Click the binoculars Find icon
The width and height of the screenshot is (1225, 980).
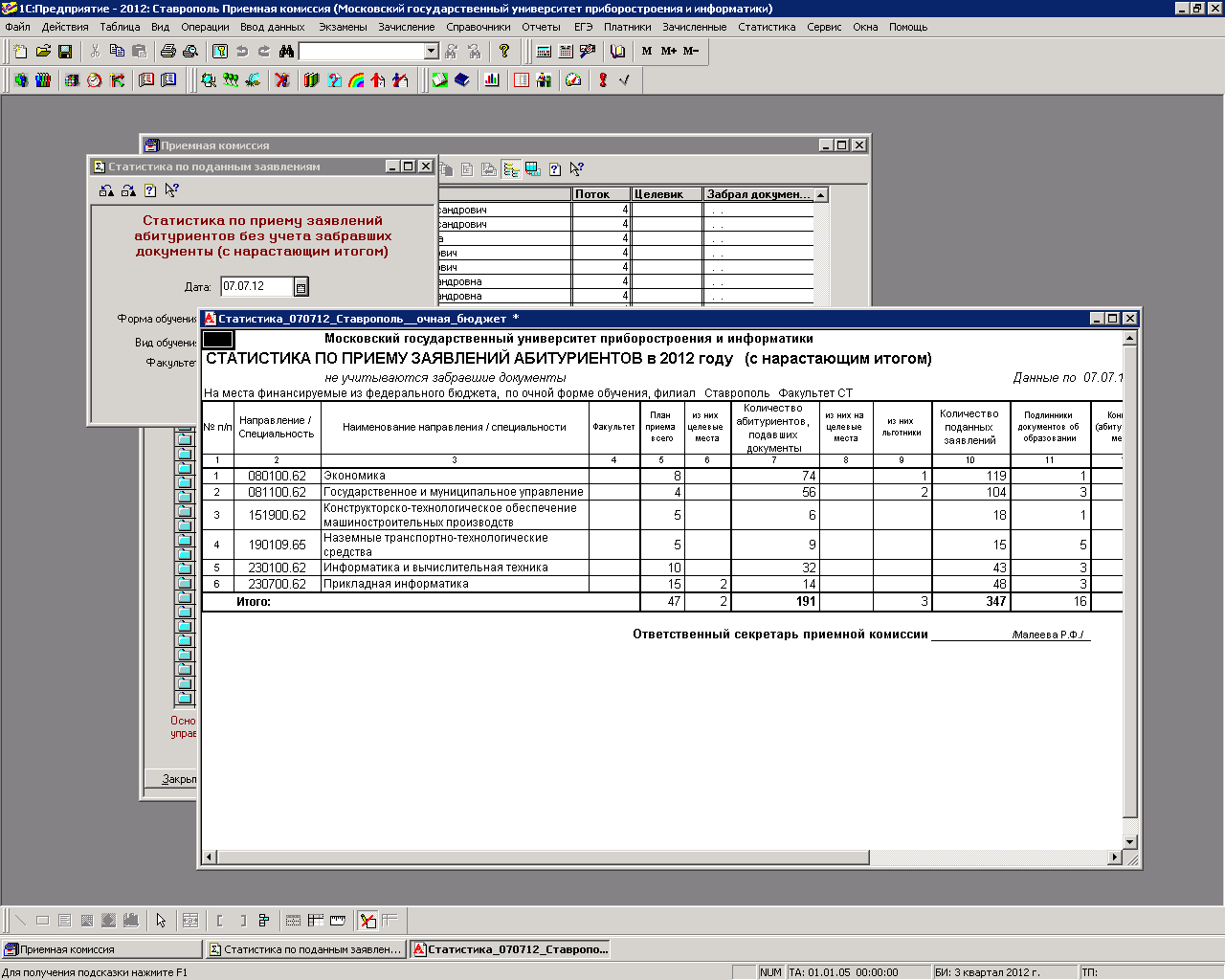(x=286, y=51)
